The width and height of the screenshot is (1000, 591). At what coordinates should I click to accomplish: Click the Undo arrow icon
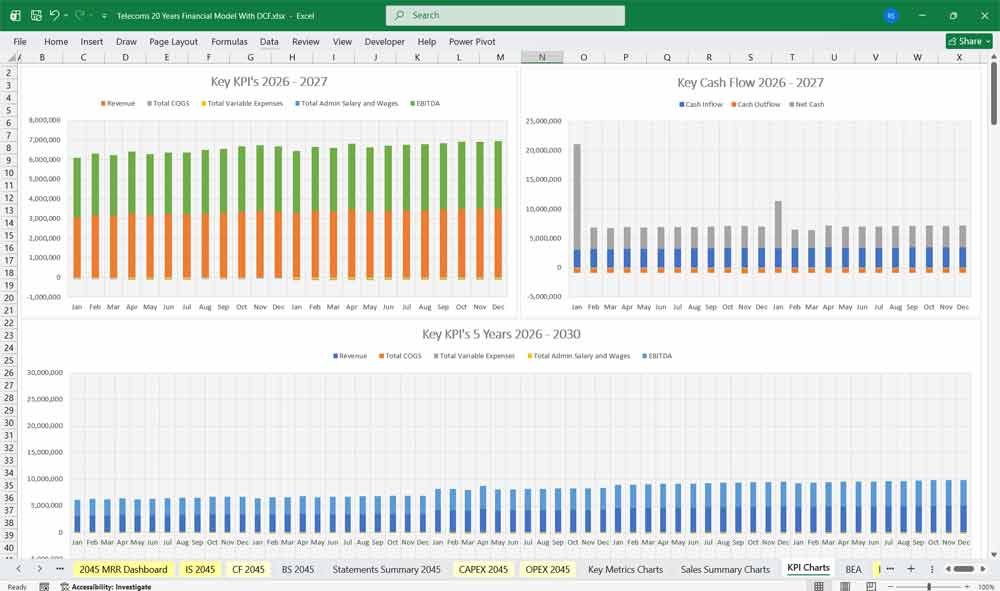click(54, 15)
